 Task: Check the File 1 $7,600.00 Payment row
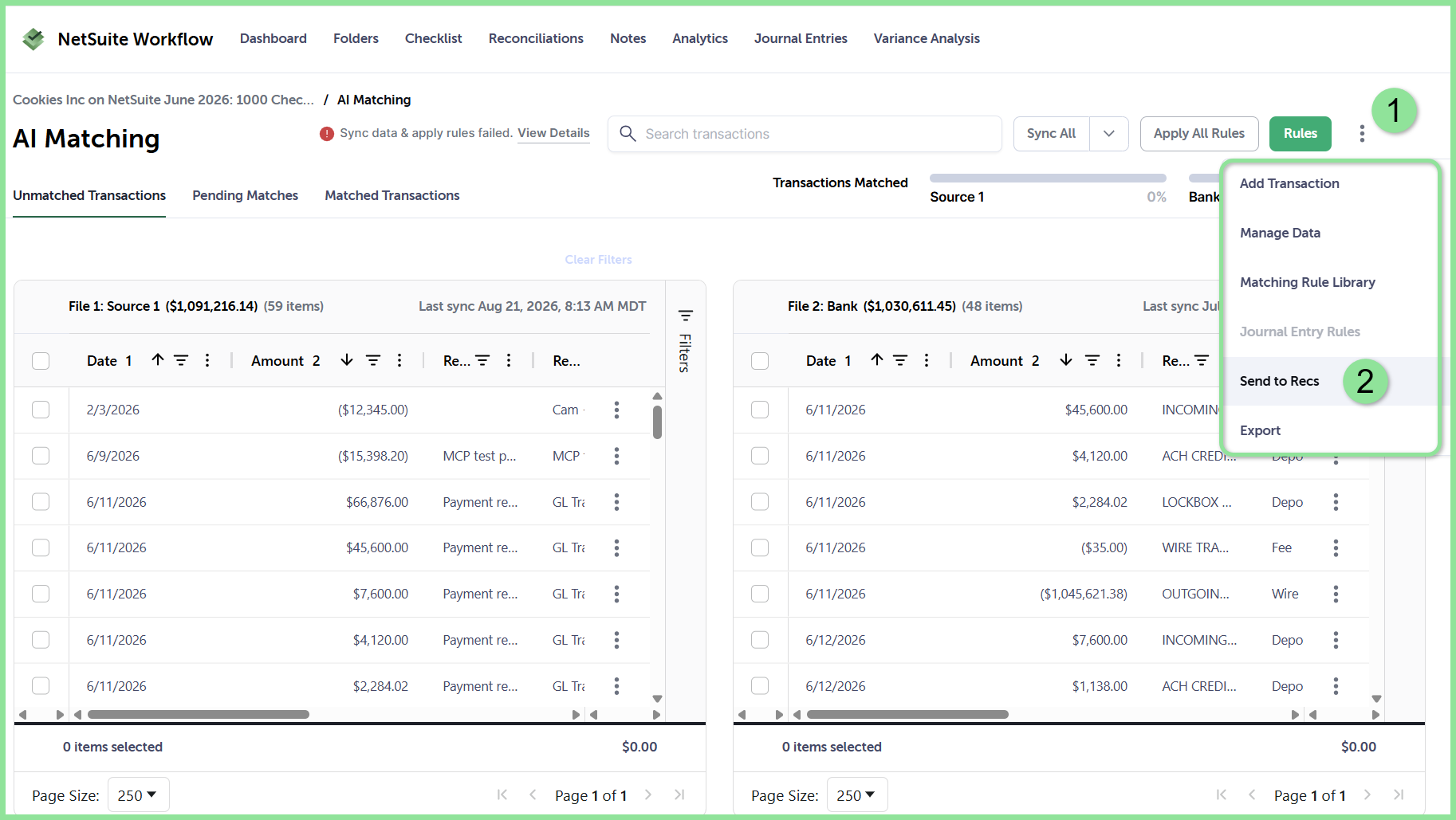(x=41, y=594)
